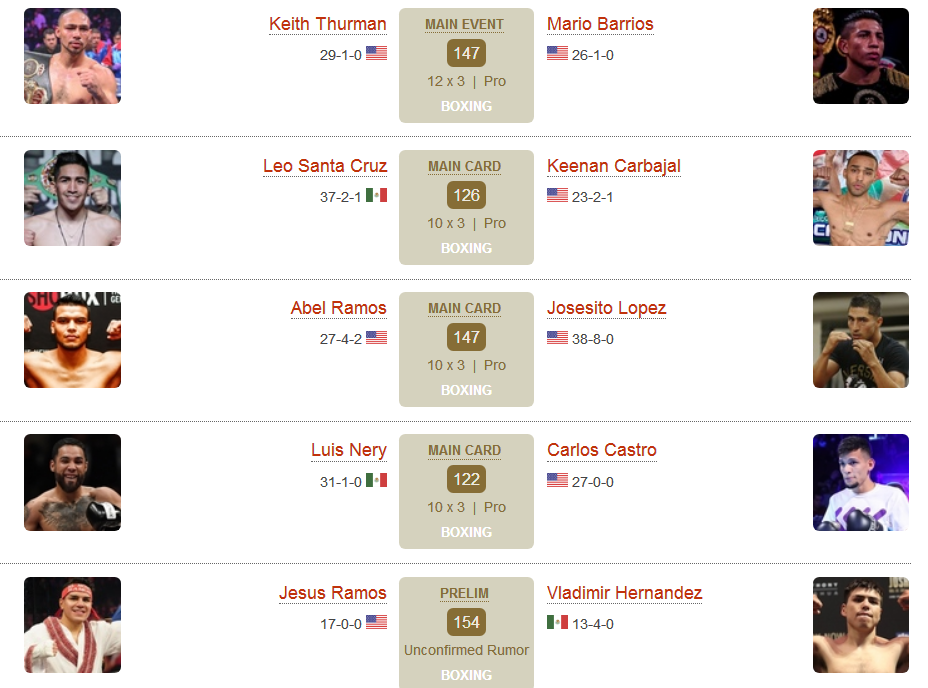Click Mexico flag beside Luis Nery record
This screenshot has width=928, height=688.
point(376,480)
